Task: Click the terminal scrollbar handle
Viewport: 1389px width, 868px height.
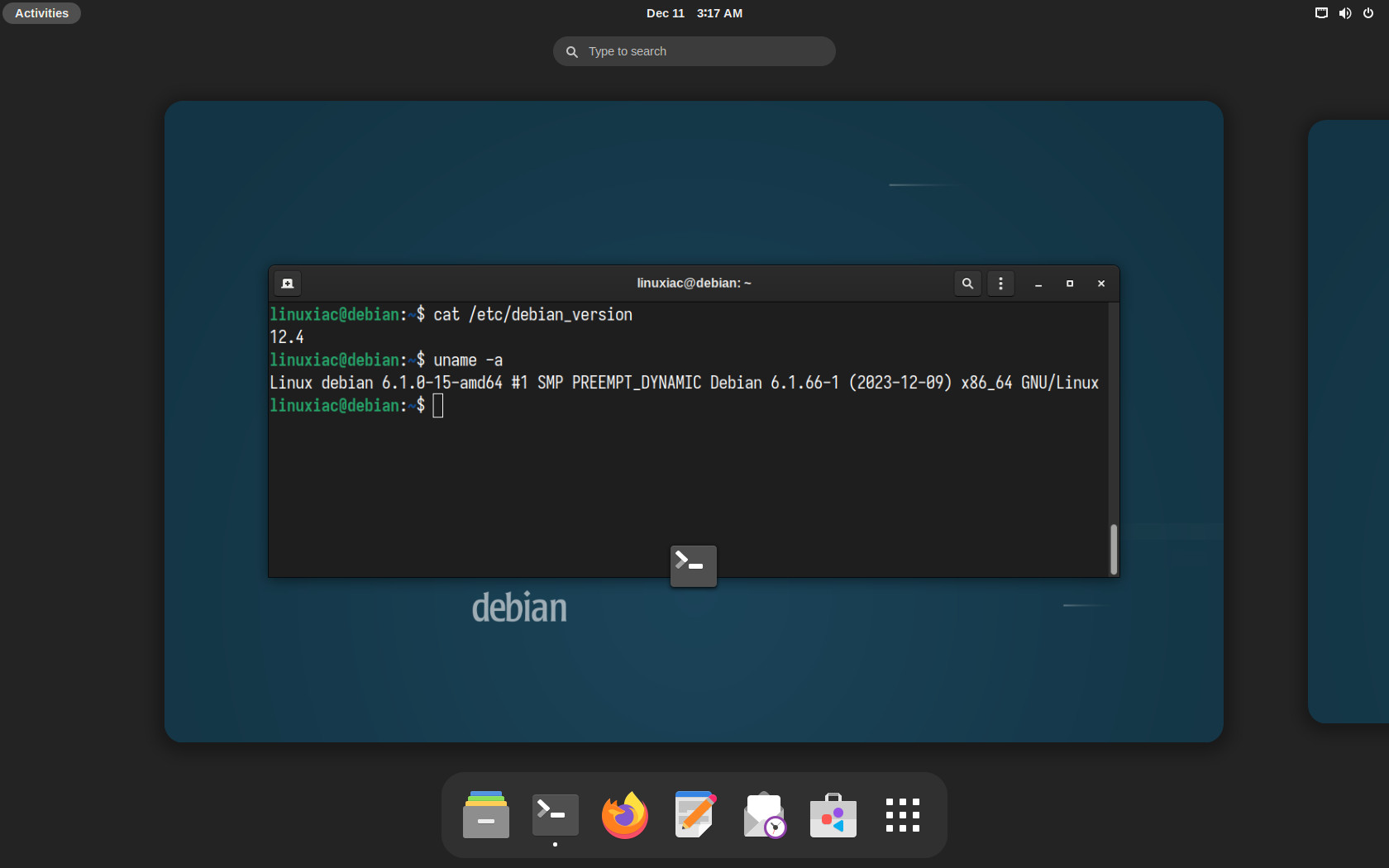Action: [x=1114, y=549]
